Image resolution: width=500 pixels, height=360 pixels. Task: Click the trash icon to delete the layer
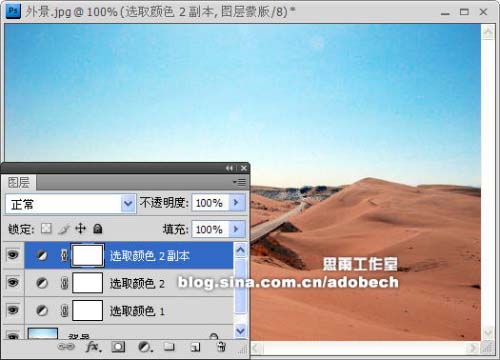(221, 347)
